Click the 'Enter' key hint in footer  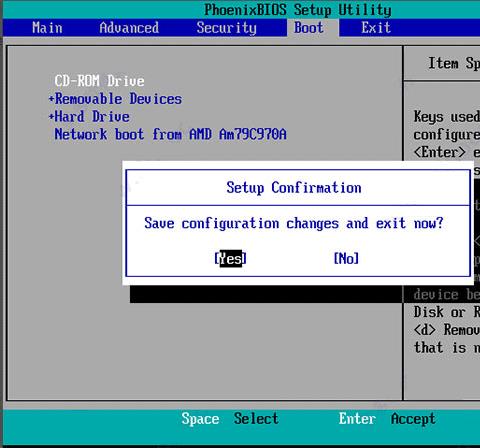pos(357,419)
